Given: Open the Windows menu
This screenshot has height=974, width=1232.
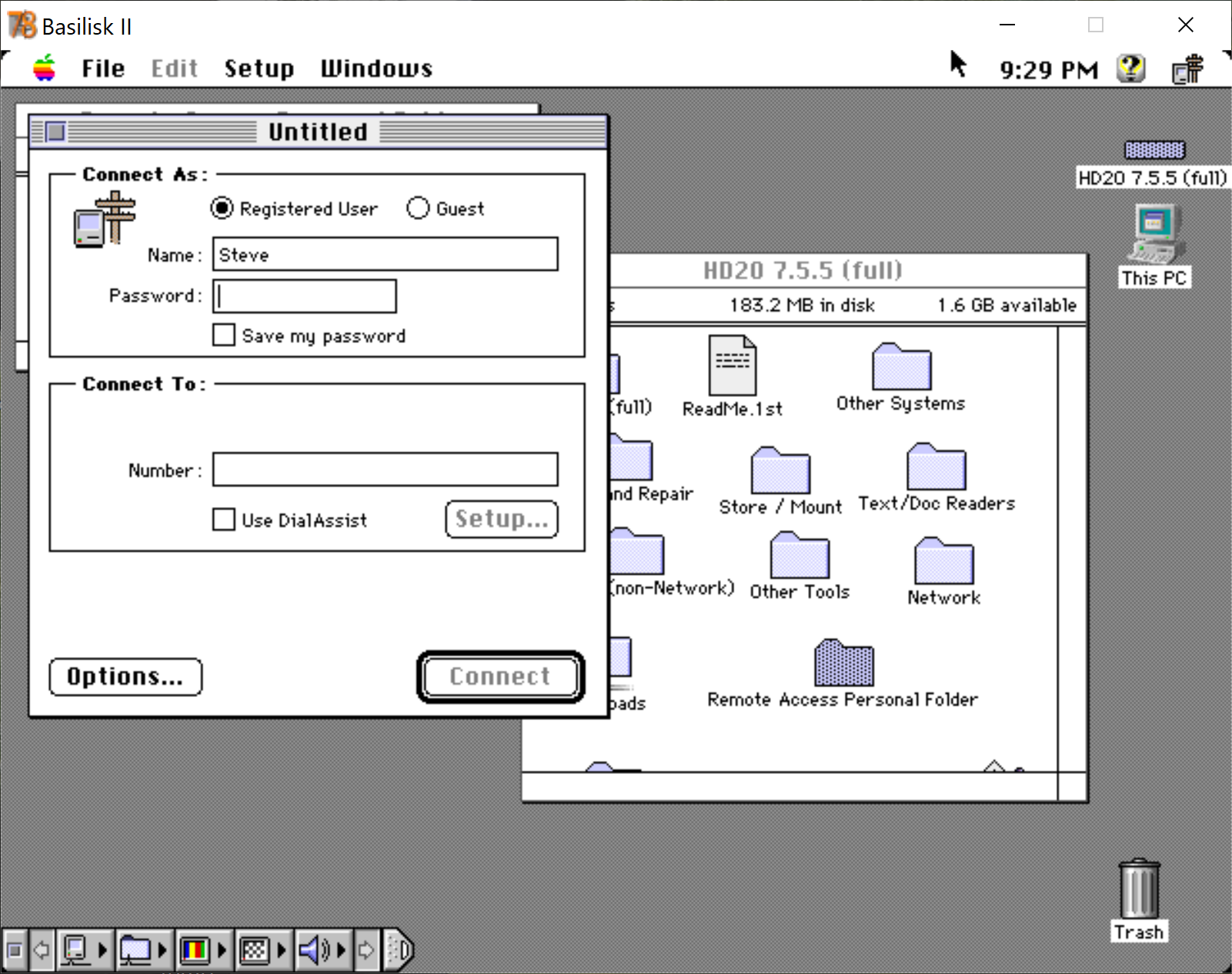Looking at the screenshot, I should [x=376, y=68].
